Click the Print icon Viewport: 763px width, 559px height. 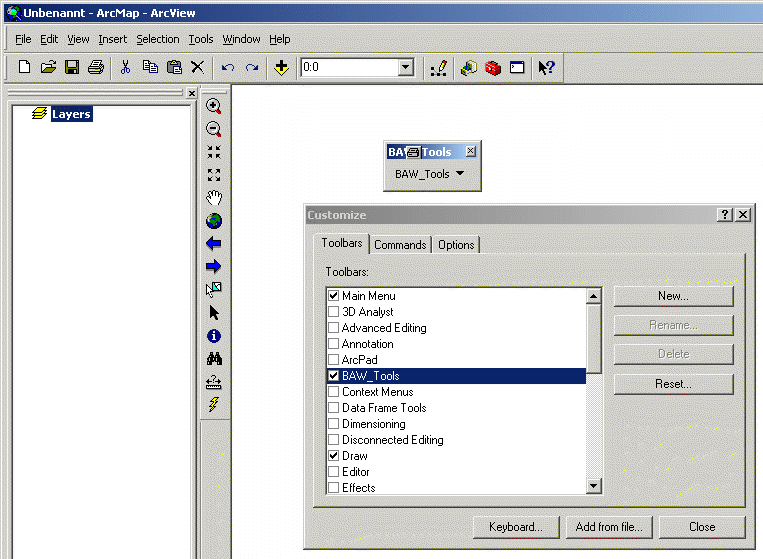(96, 67)
